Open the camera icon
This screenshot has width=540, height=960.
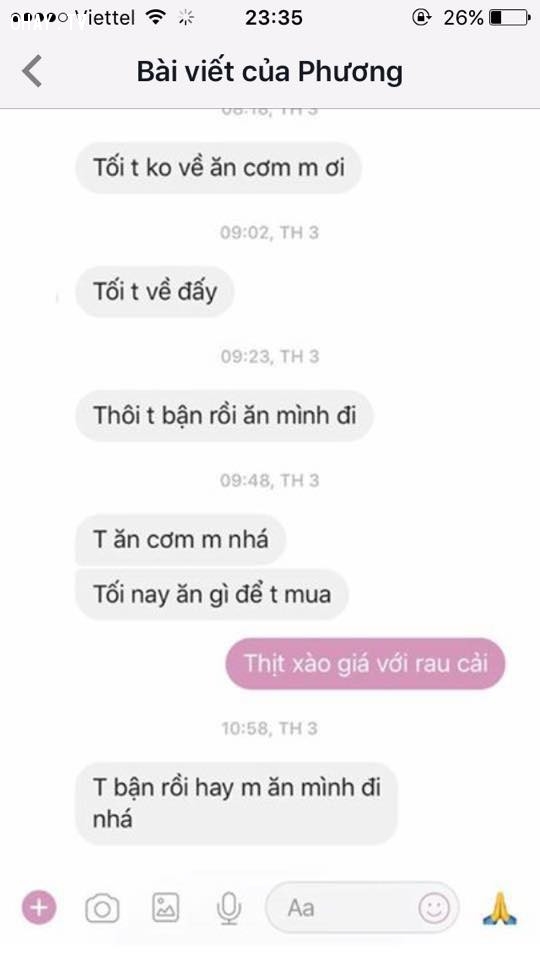coord(102,908)
